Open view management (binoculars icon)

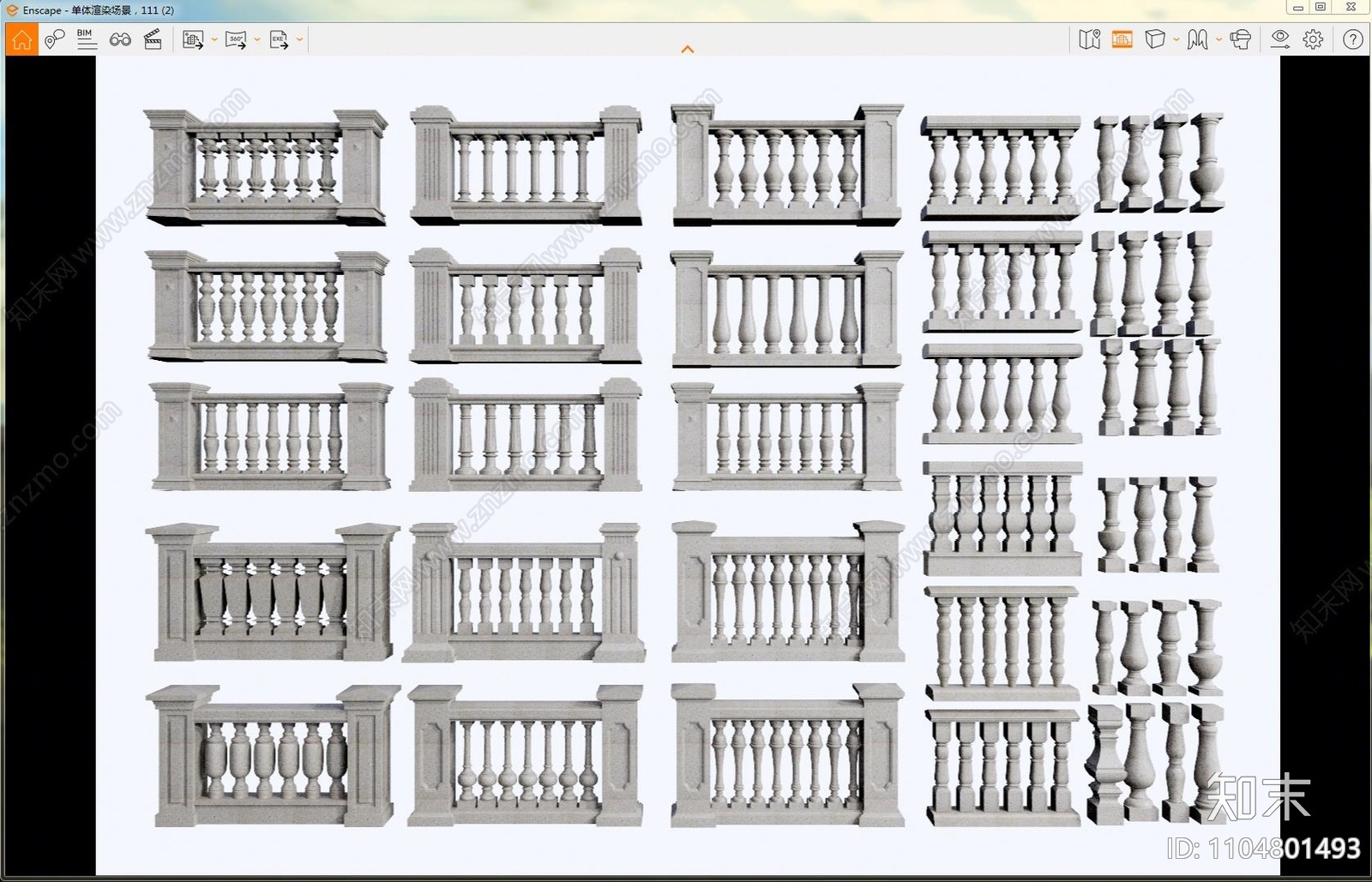pyautogui.click(x=120, y=39)
